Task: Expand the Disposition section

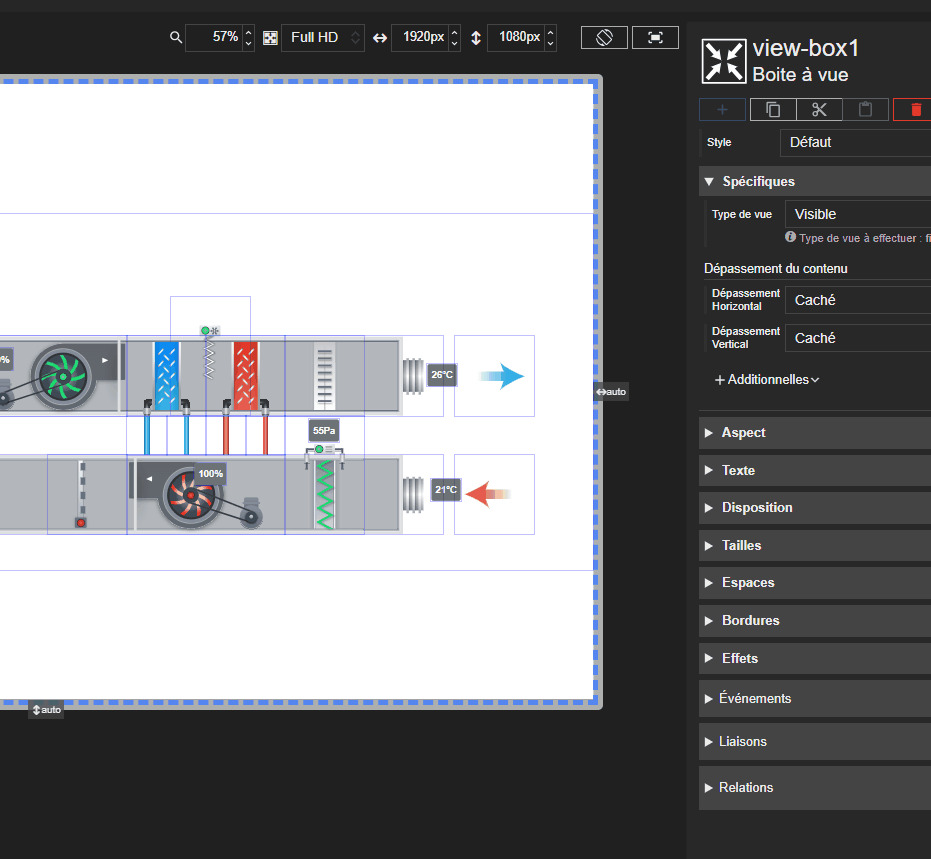Action: pyautogui.click(x=815, y=508)
